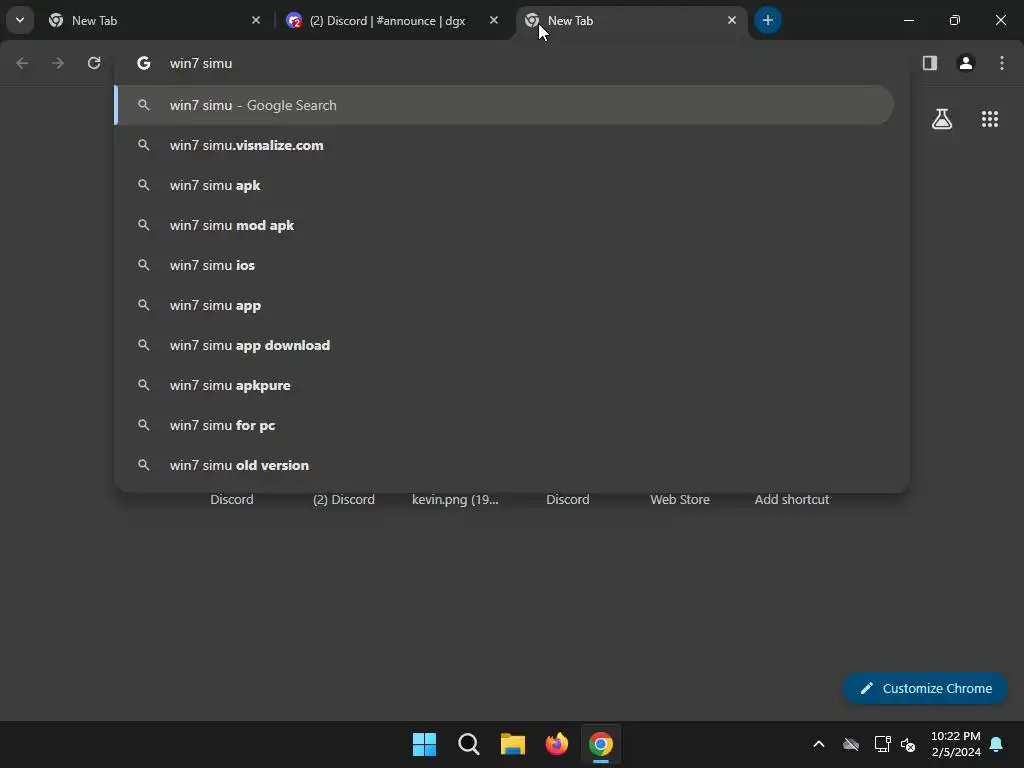Select 'win7 simu - Google Search' suggestion
Viewport: 1024px width, 768px height.
click(504, 105)
